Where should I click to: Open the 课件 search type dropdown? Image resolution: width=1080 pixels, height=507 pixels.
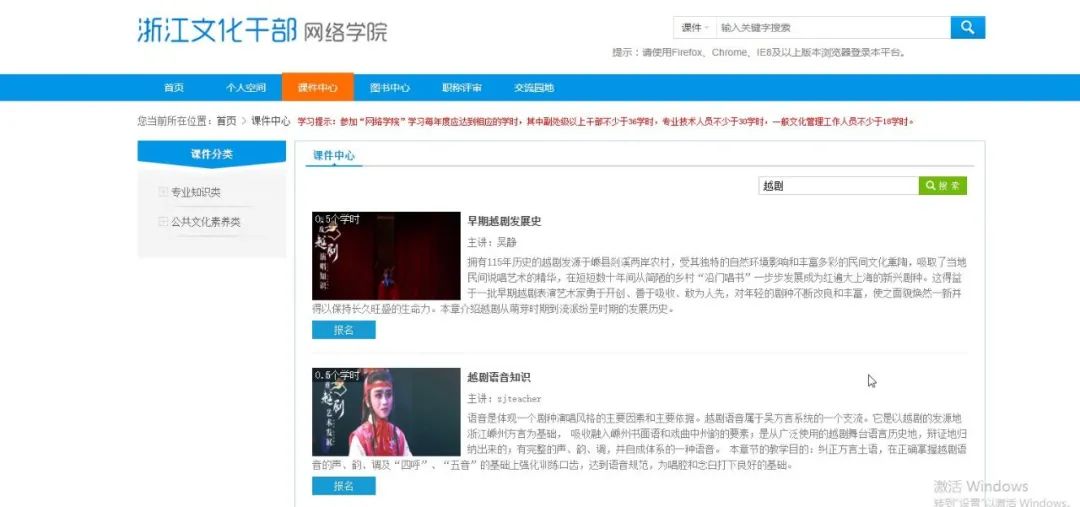point(694,28)
